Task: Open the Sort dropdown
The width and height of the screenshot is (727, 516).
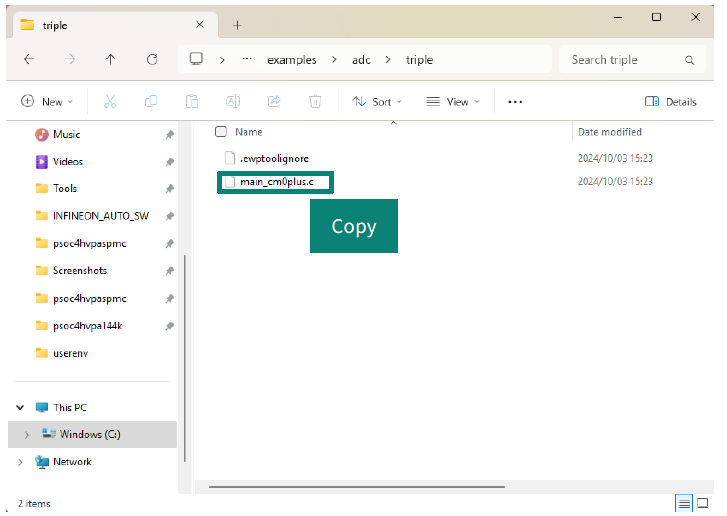Action: coord(376,102)
